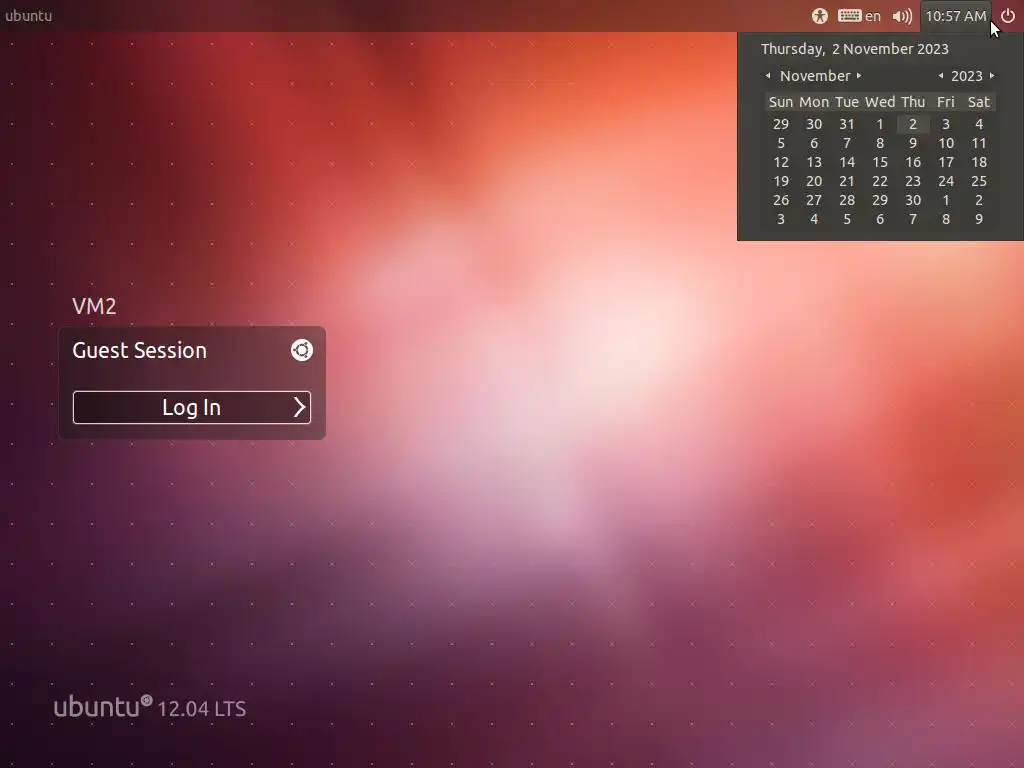Go to previous month arrow beside November
The height and width of the screenshot is (768, 1024).
(768, 76)
